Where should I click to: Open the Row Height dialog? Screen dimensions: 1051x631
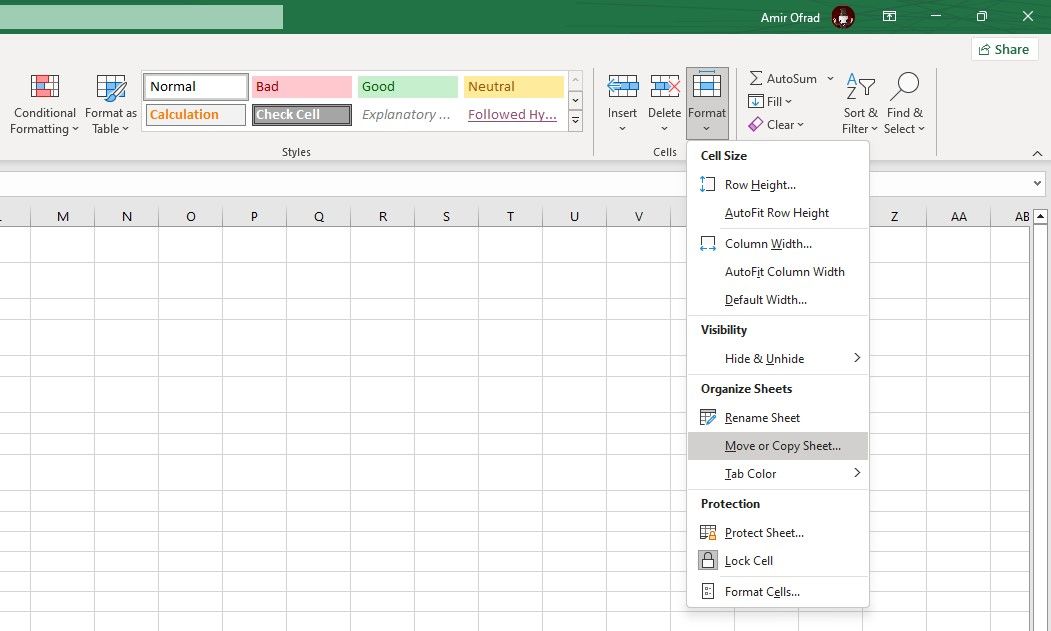pyautogui.click(x=760, y=184)
